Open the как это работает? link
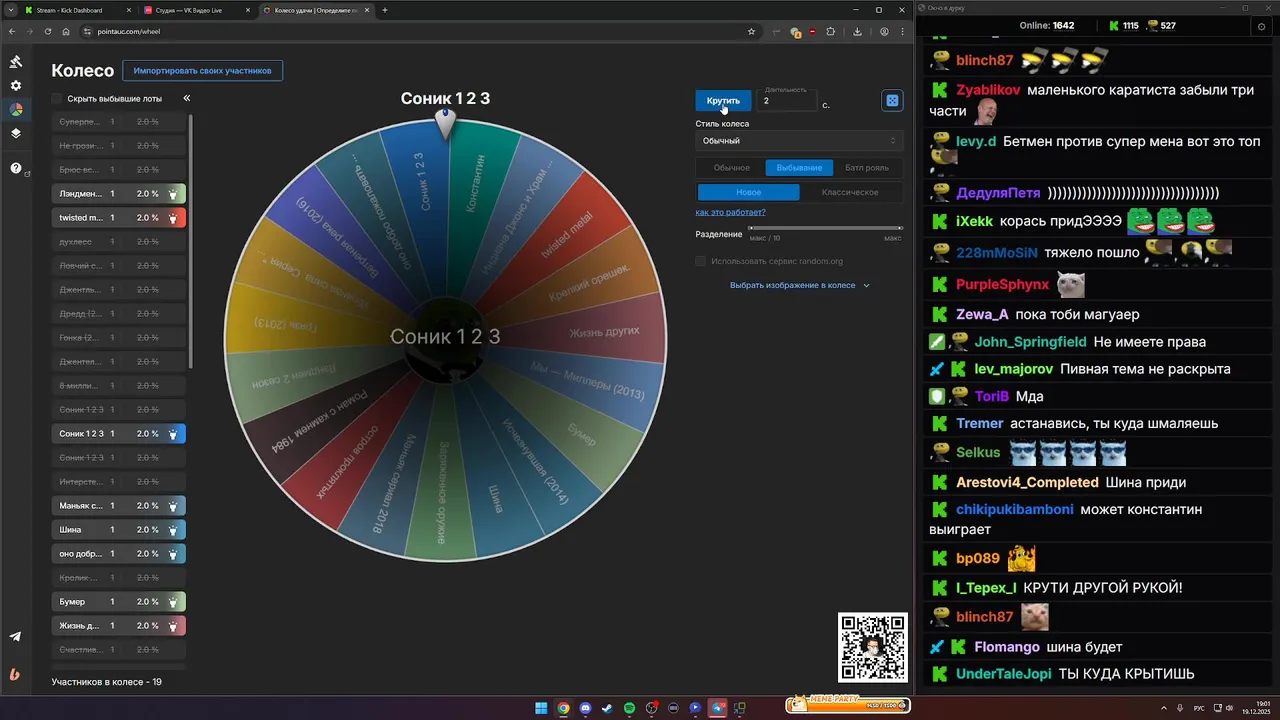1280x720 pixels. click(730, 212)
